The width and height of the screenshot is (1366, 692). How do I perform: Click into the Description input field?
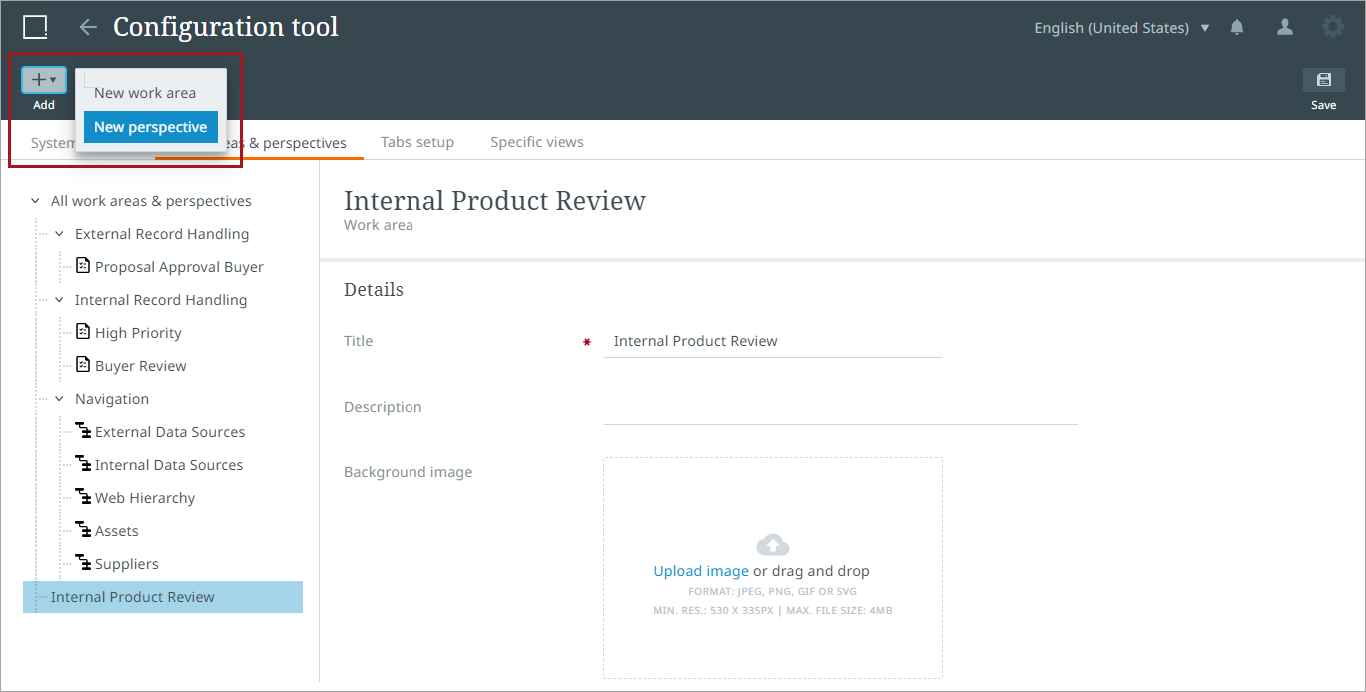pos(840,407)
